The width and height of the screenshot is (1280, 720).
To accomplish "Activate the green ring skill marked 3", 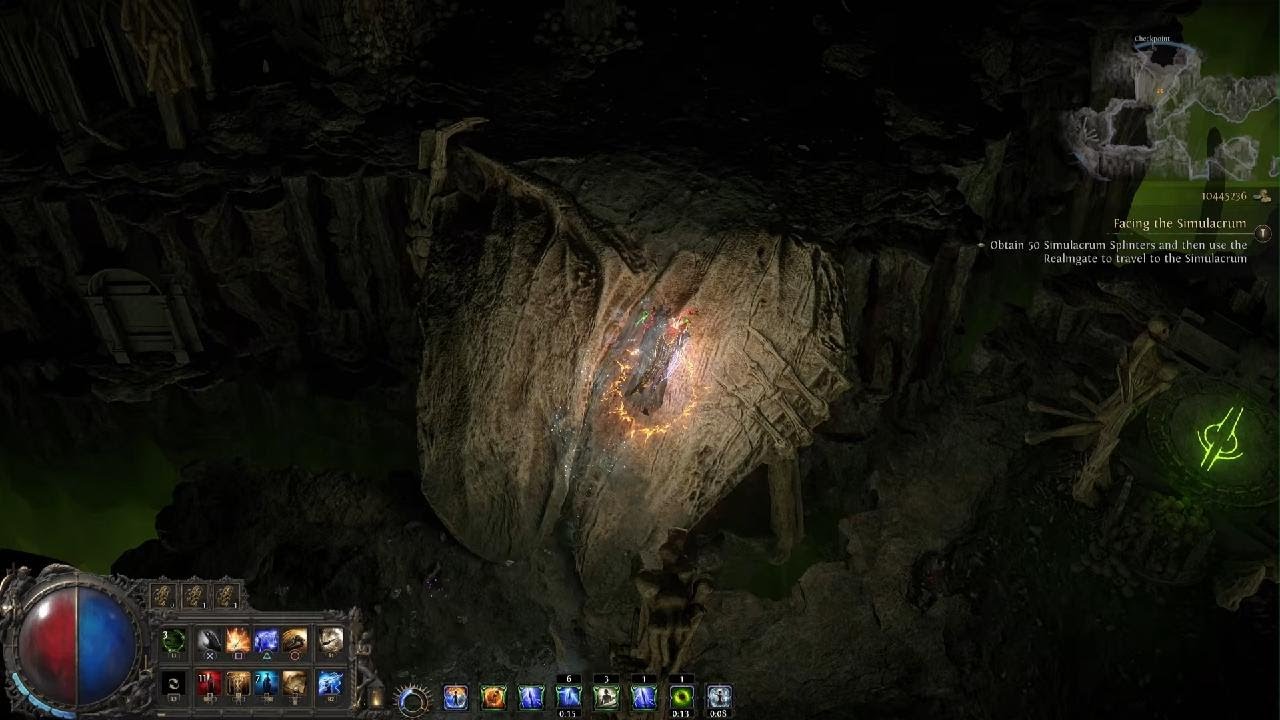I will (x=174, y=640).
